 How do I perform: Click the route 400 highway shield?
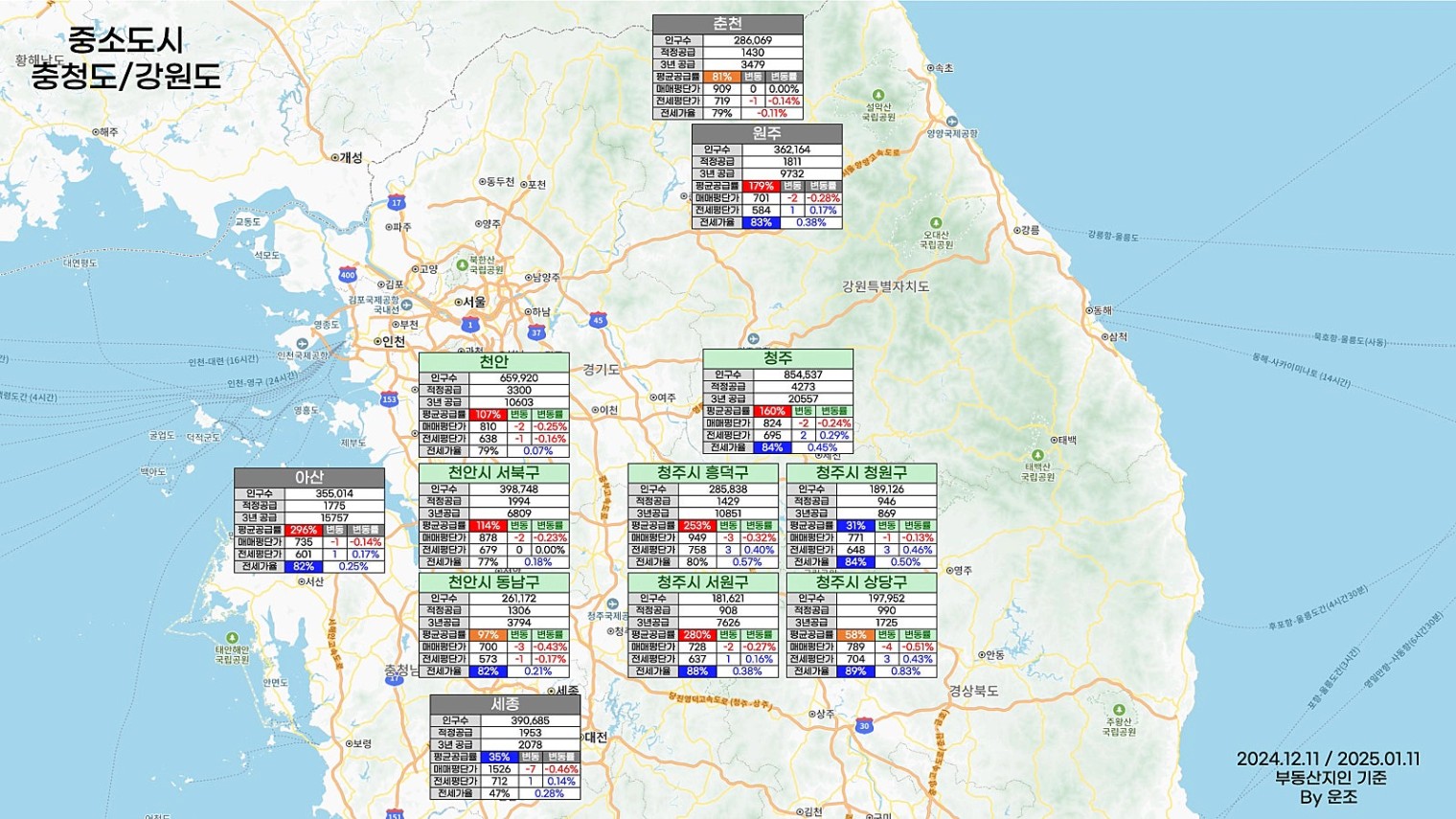pyautogui.click(x=348, y=275)
